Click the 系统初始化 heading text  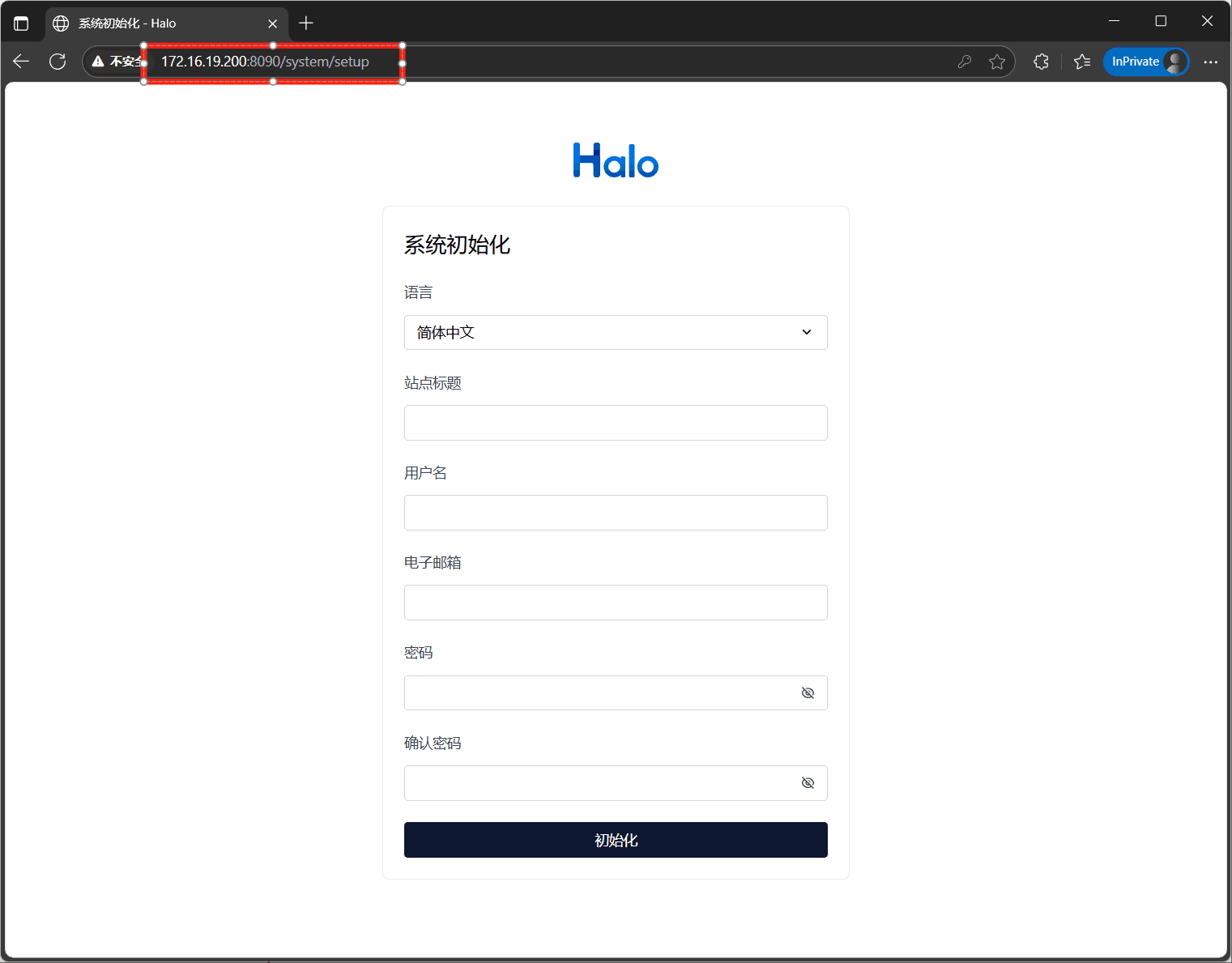[457, 245]
